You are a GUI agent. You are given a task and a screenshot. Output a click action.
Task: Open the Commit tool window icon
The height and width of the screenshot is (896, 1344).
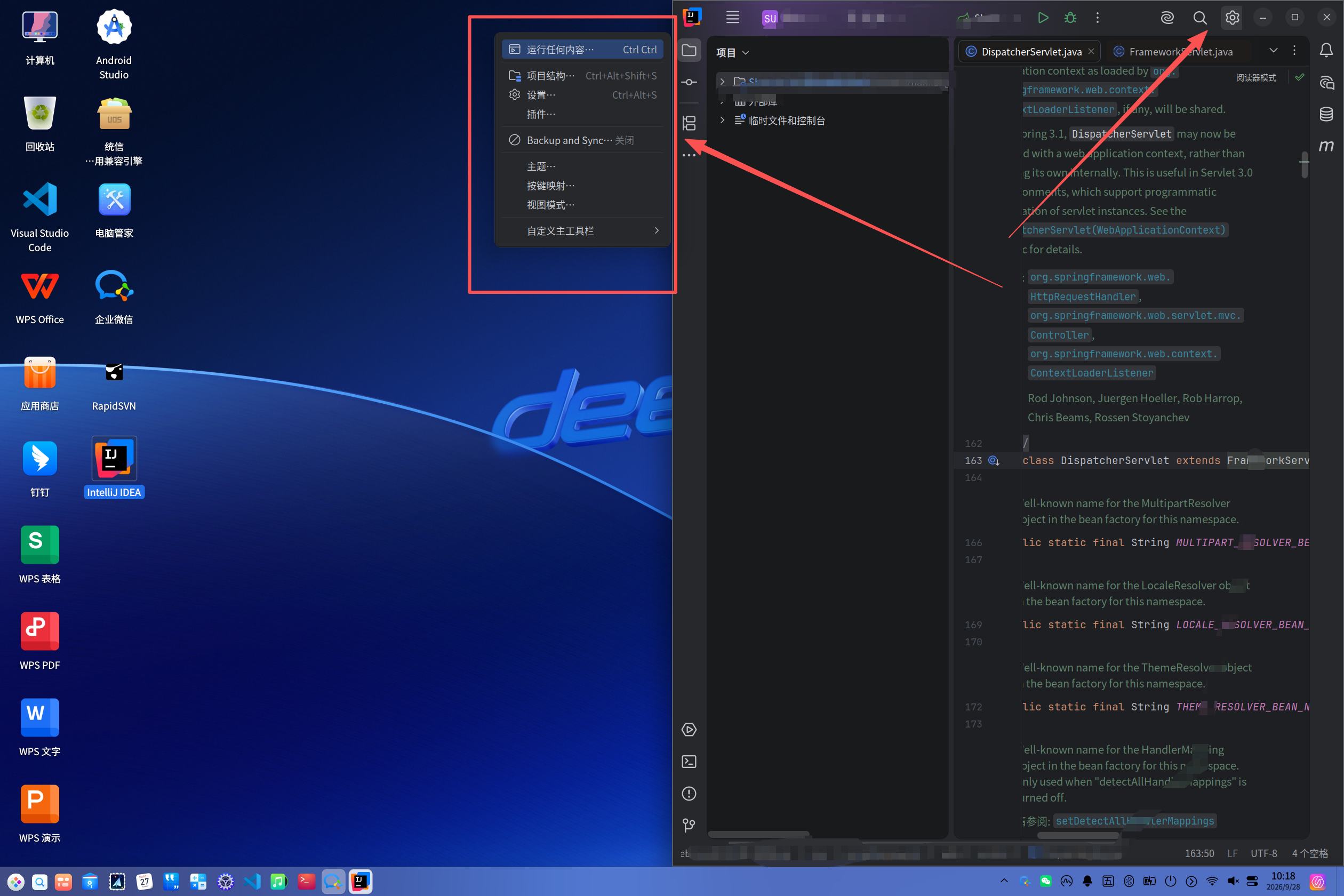click(x=689, y=82)
